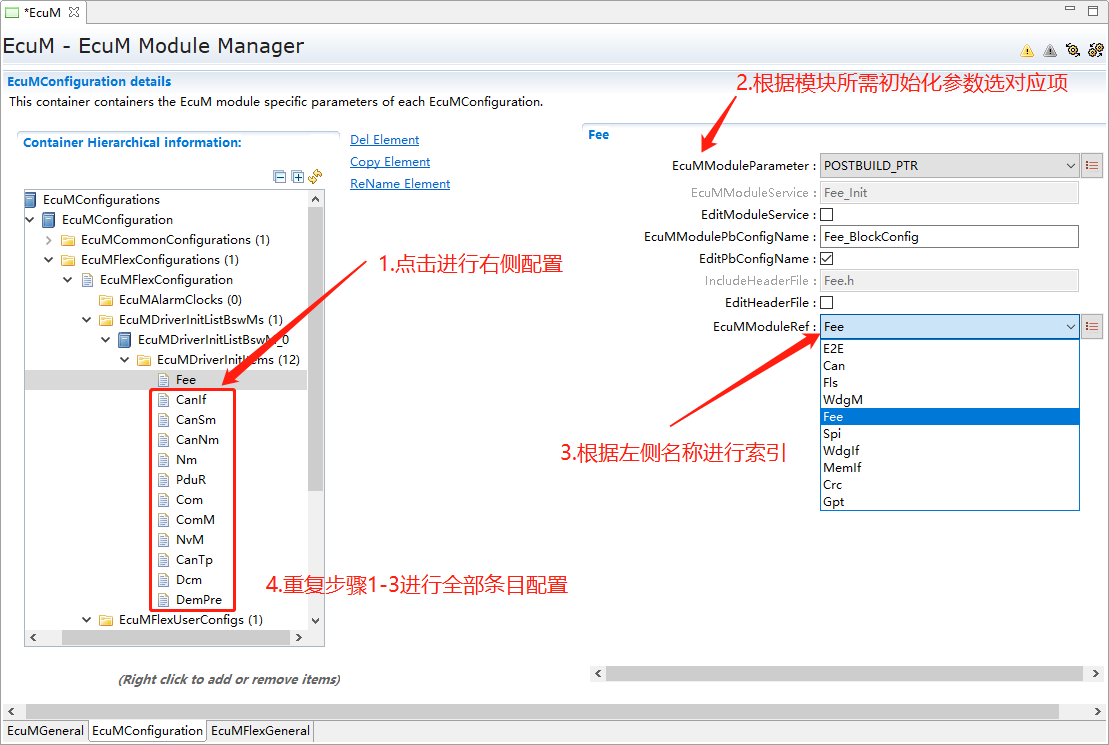The width and height of the screenshot is (1109, 745).
Task: Click the gray warning triangle icon
Action: pos(1050,51)
